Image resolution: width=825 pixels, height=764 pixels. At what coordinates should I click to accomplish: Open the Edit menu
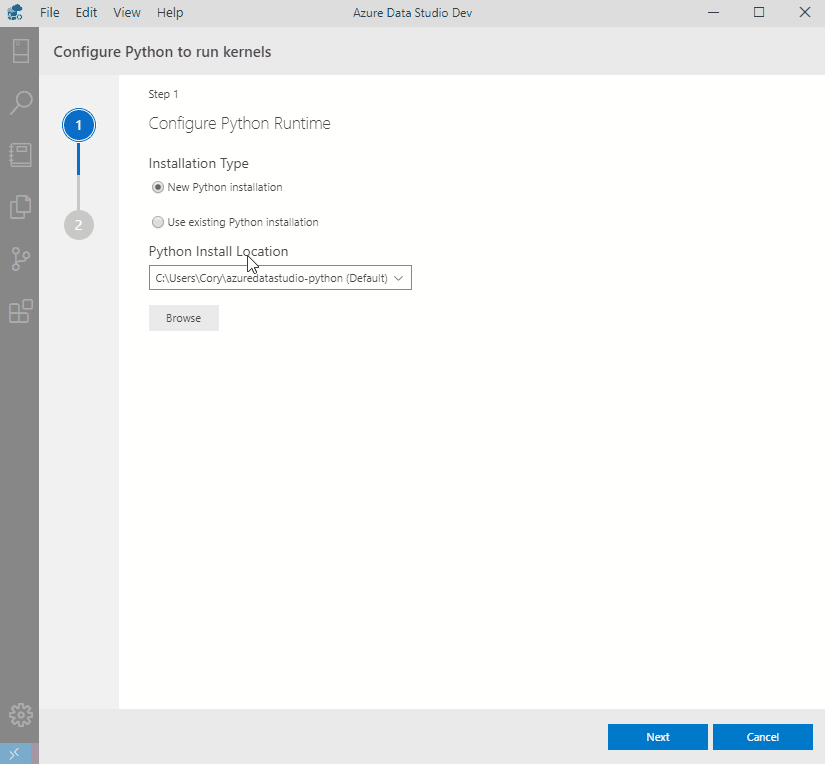coord(86,12)
